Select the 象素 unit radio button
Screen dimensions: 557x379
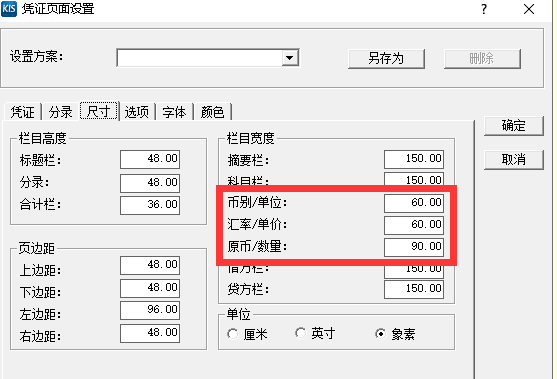click(x=380, y=334)
